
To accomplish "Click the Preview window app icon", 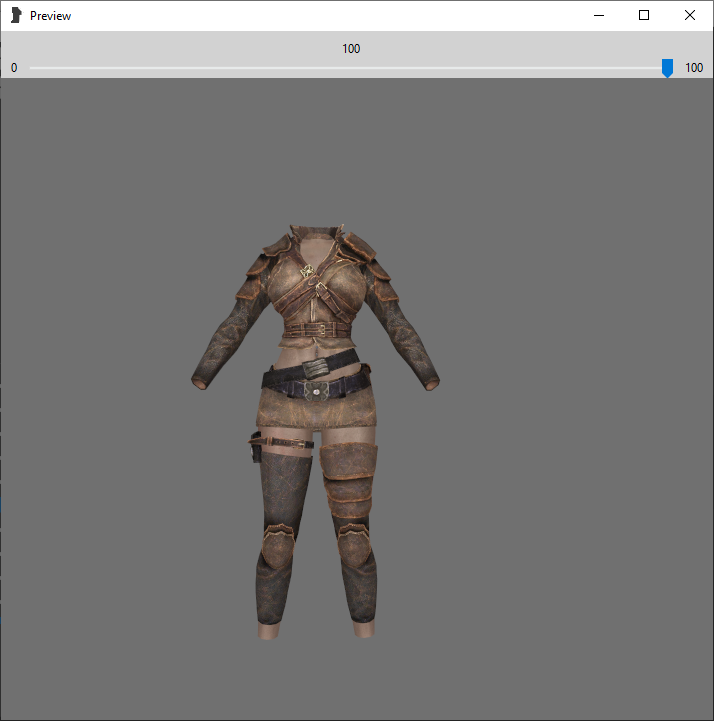I will click(16, 15).
